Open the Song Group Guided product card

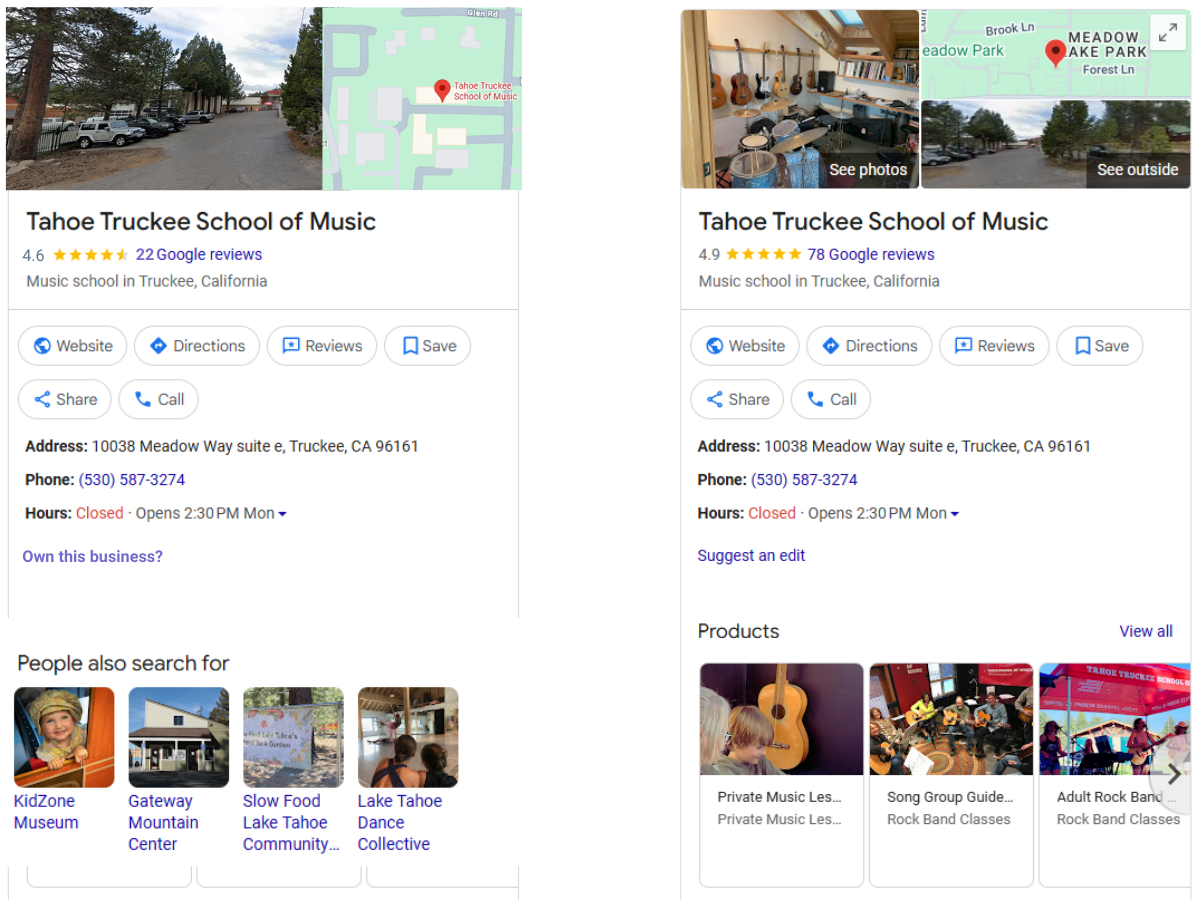click(x=951, y=775)
